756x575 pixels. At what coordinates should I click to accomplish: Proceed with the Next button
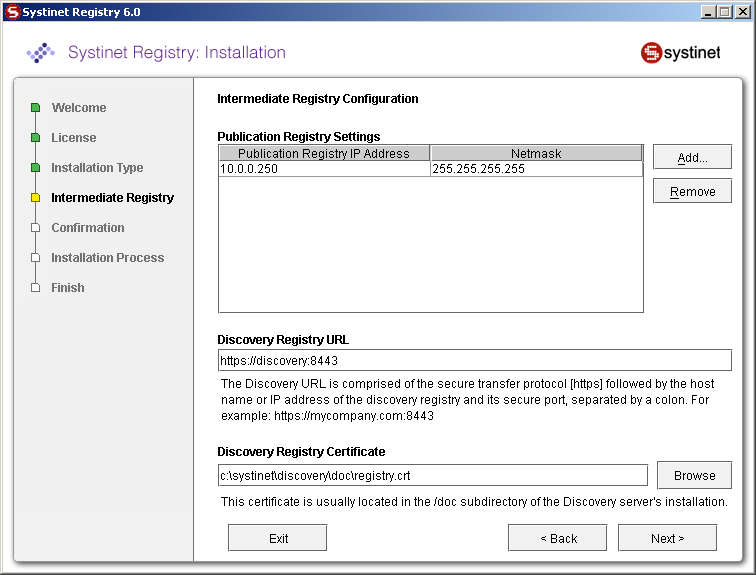(667, 538)
